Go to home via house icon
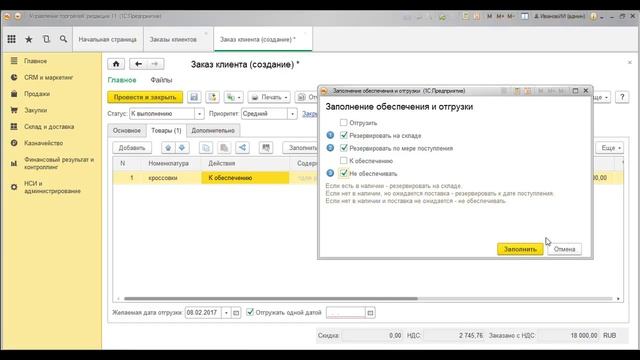This screenshot has height=360, width=640. click(x=116, y=64)
